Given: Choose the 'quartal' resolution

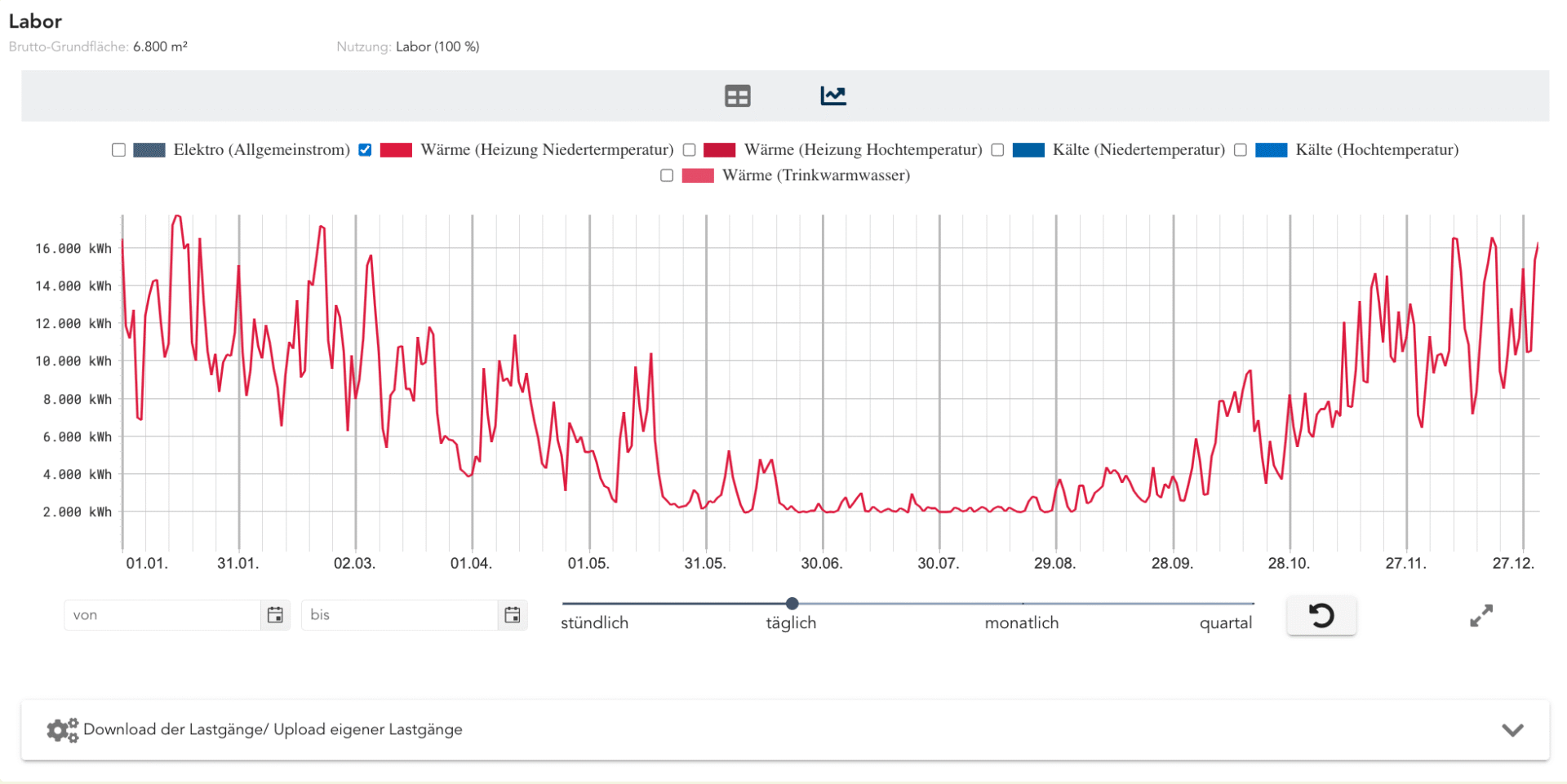Looking at the screenshot, I should [1225, 623].
